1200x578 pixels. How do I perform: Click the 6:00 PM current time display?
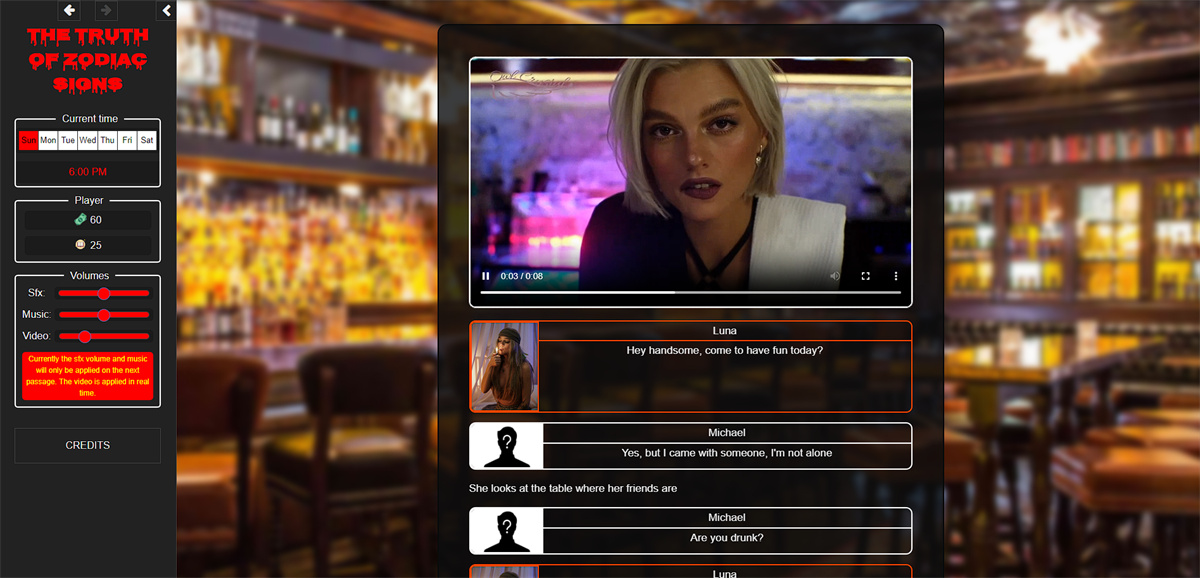coord(88,172)
